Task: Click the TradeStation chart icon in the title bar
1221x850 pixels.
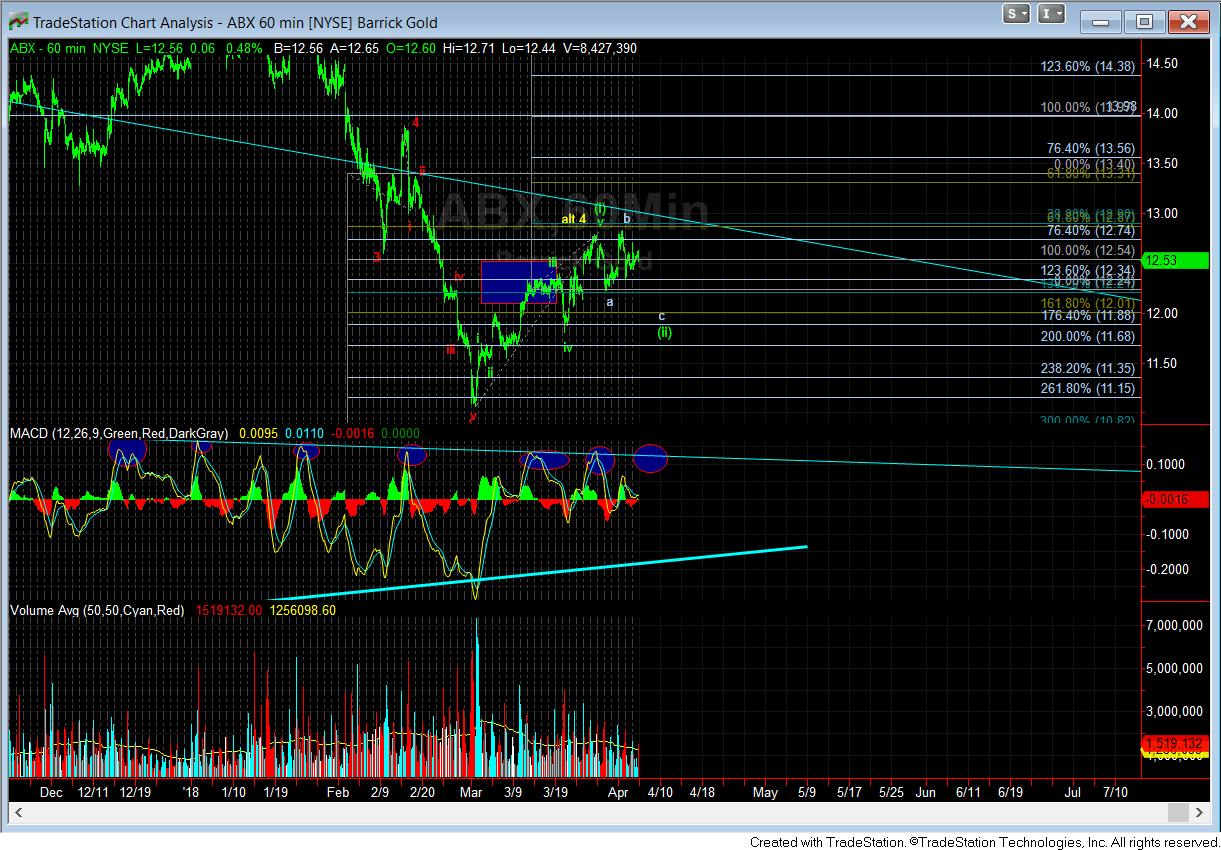Action: pyautogui.click(x=16, y=22)
